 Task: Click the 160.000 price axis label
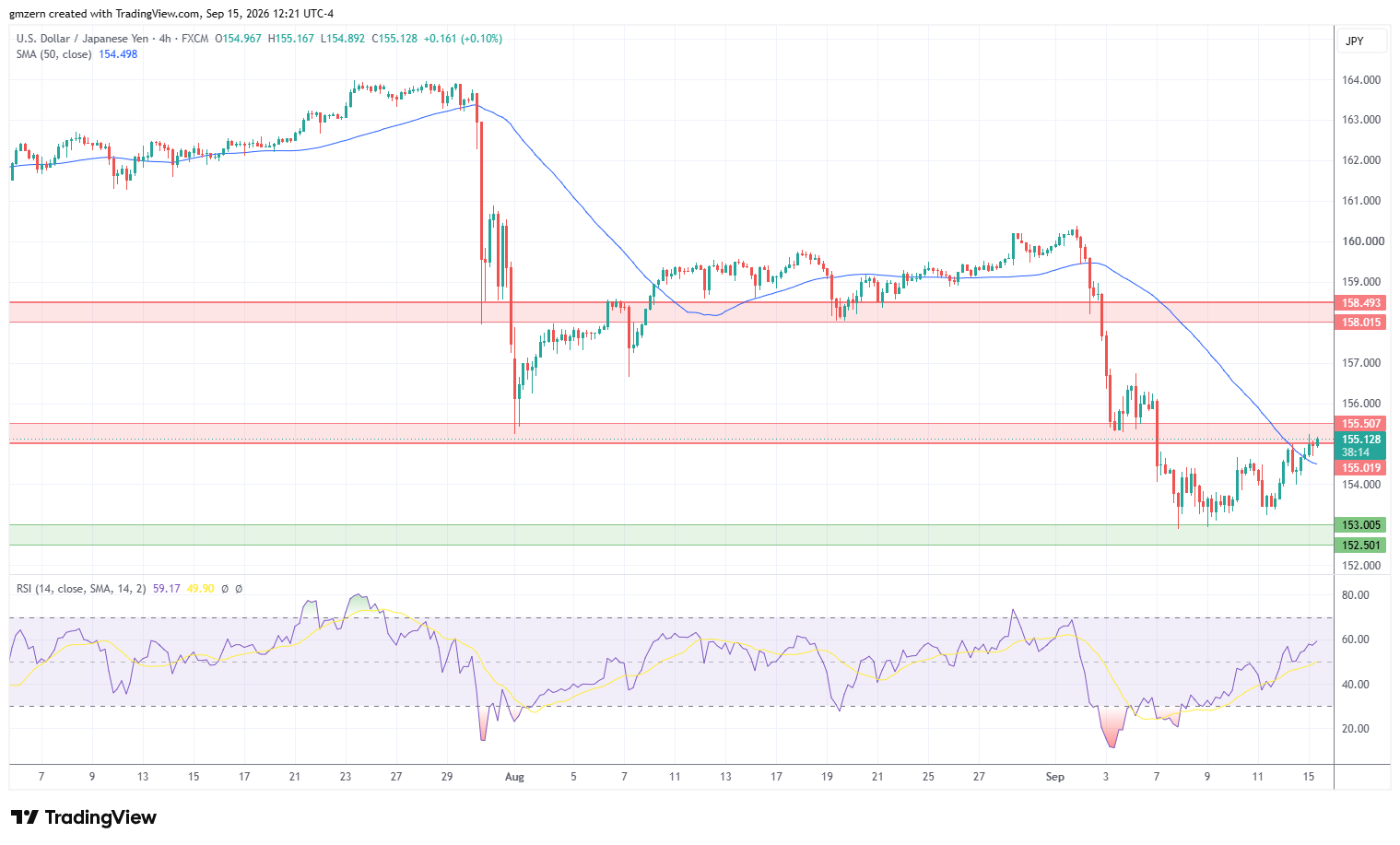point(1361,241)
